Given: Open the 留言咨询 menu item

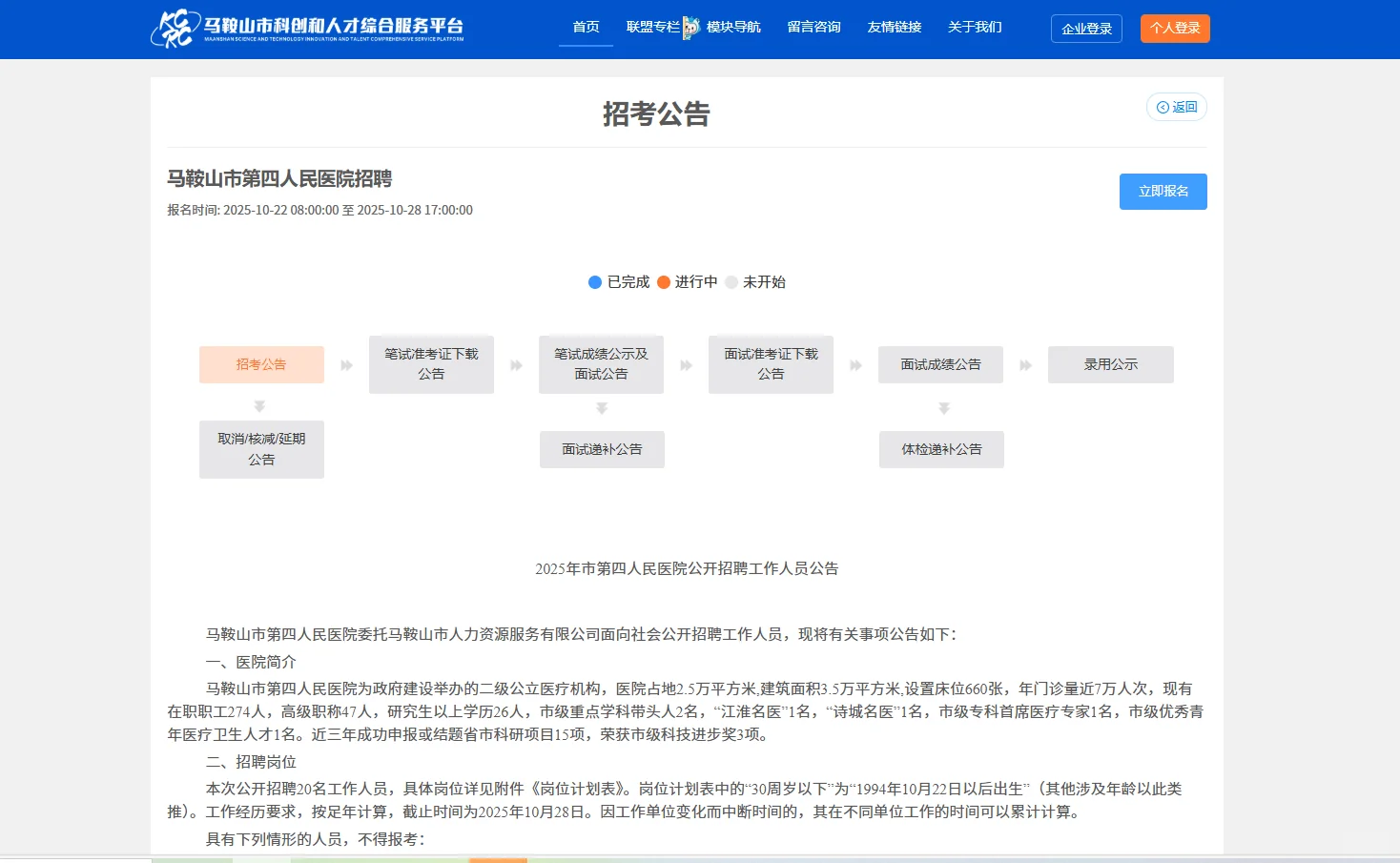Looking at the screenshot, I should pyautogui.click(x=813, y=27).
